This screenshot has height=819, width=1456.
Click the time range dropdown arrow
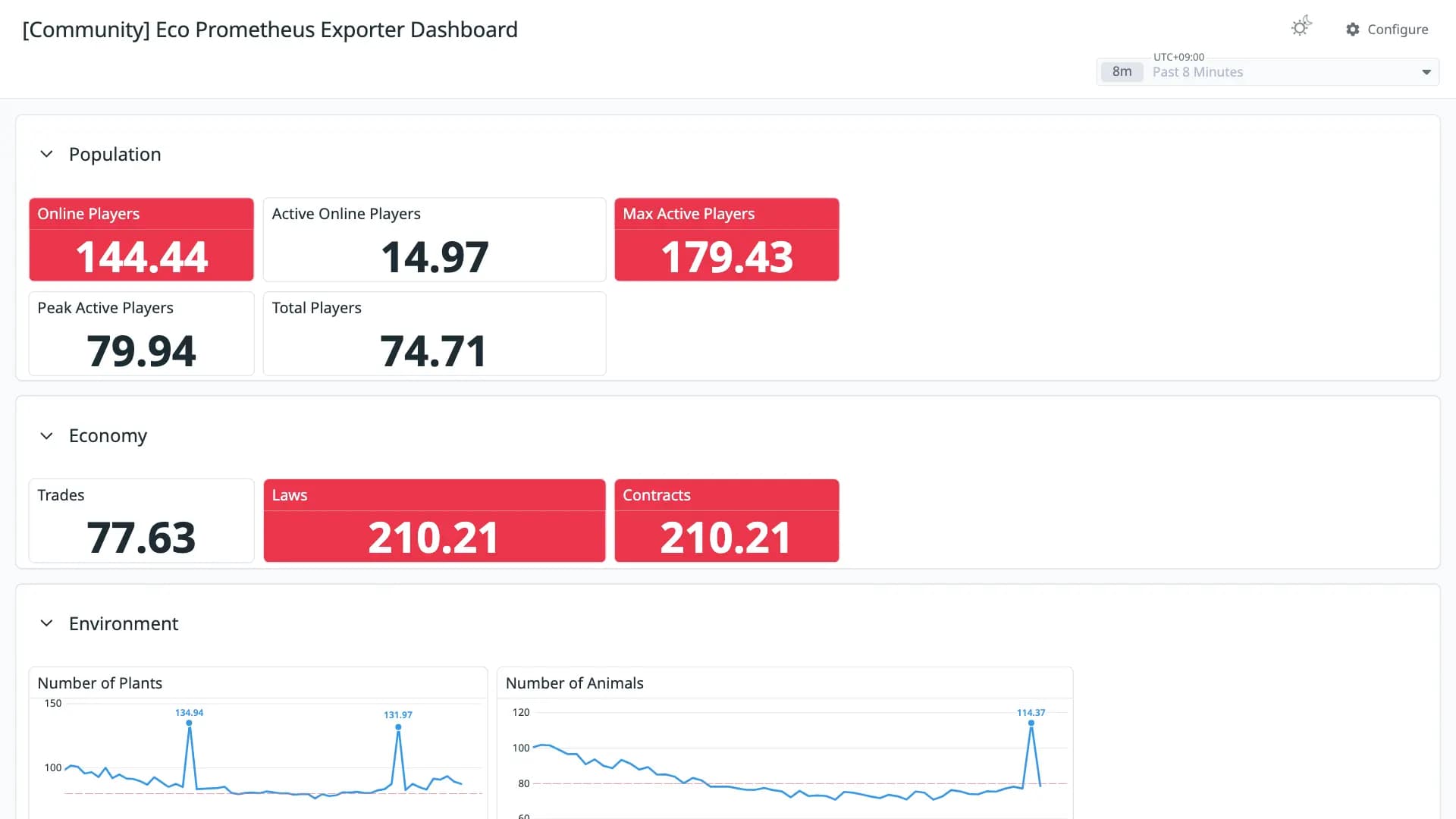[x=1426, y=72]
